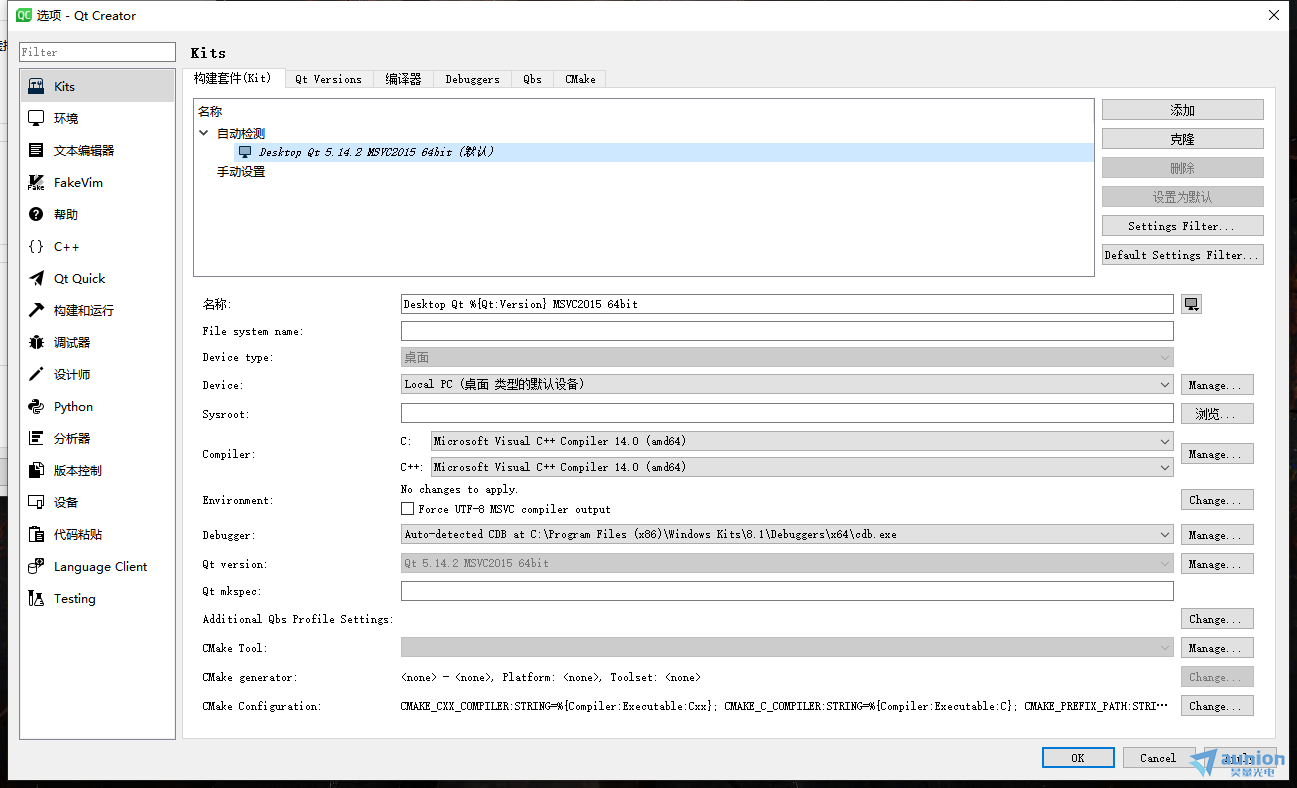Open the 分析器 settings category
This screenshot has height=788, width=1297.
(x=97, y=438)
